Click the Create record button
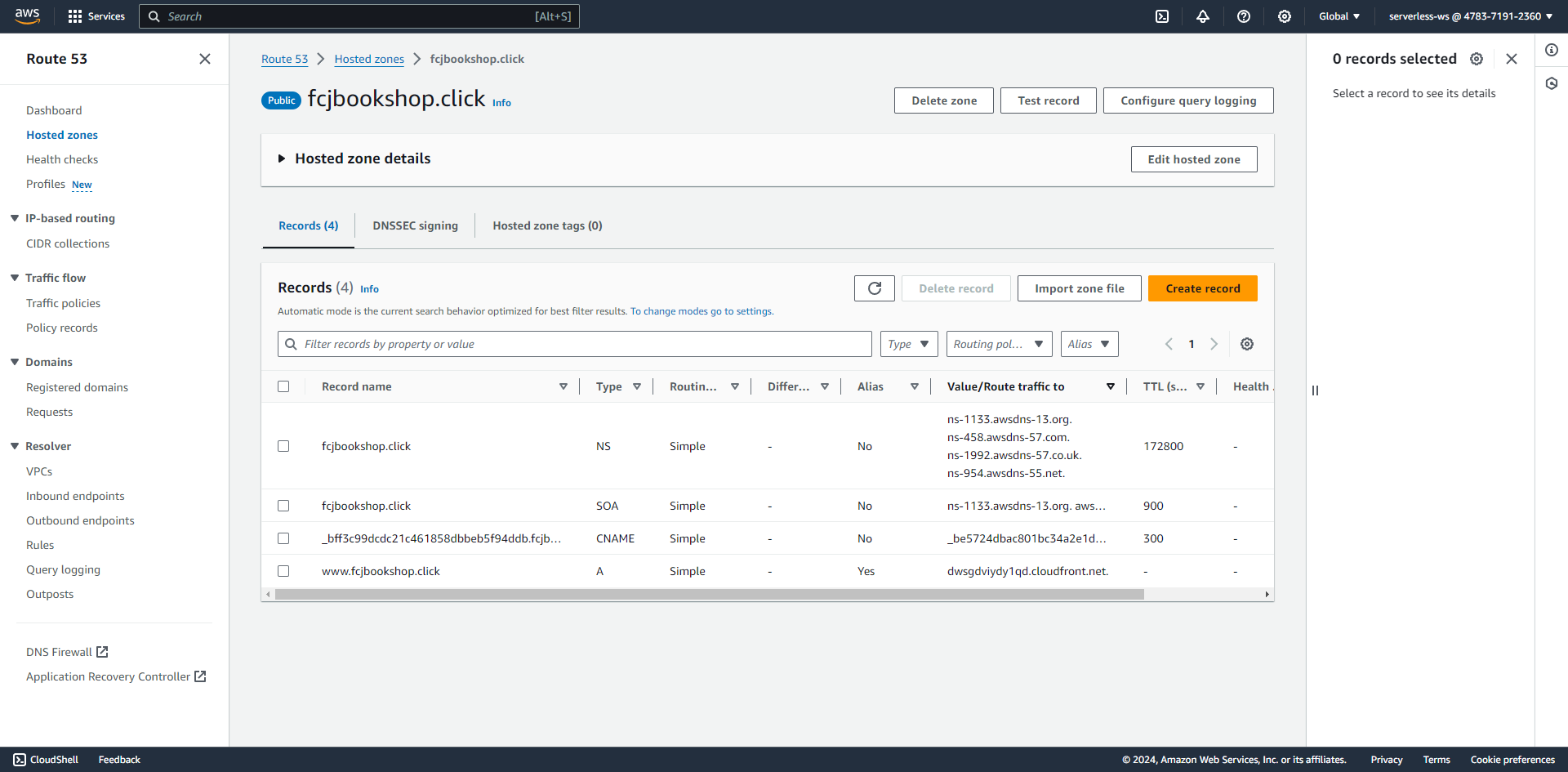Image resolution: width=1568 pixels, height=772 pixels. click(x=1203, y=288)
